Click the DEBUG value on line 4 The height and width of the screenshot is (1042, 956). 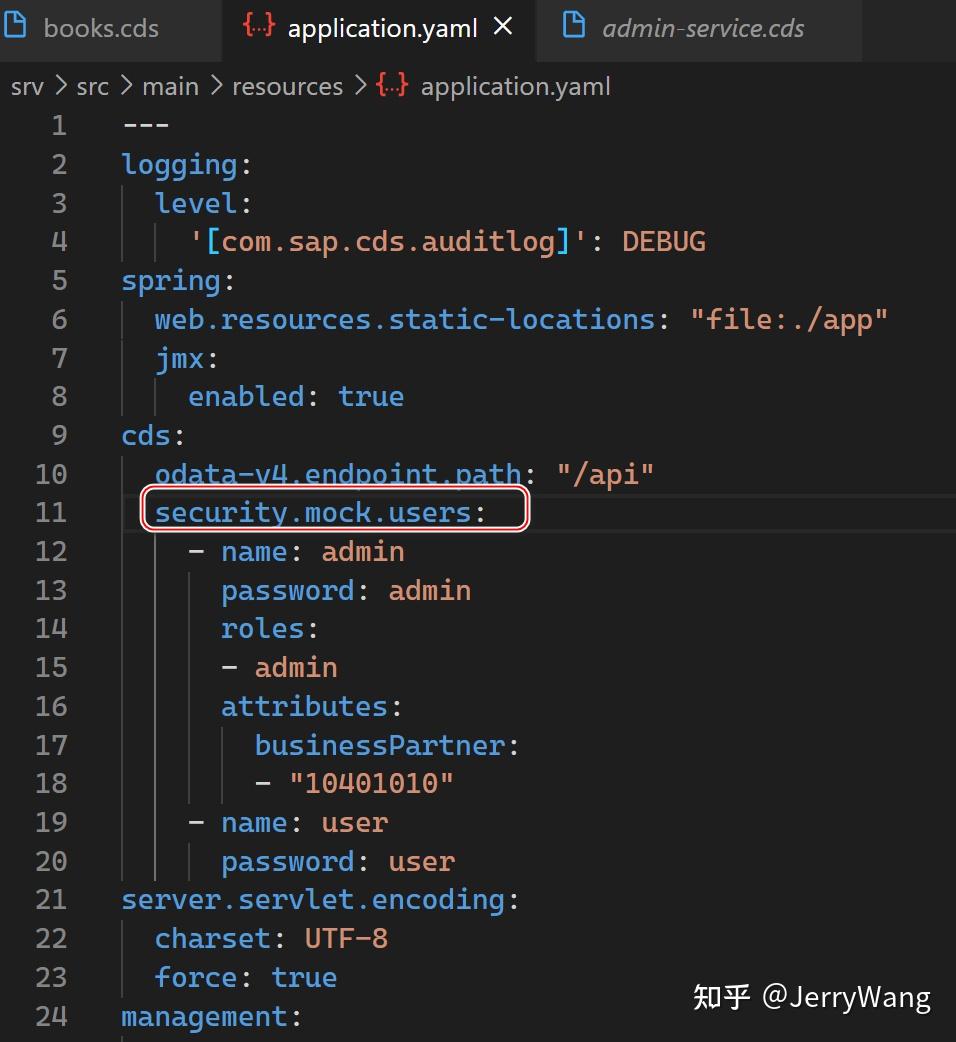(x=663, y=240)
